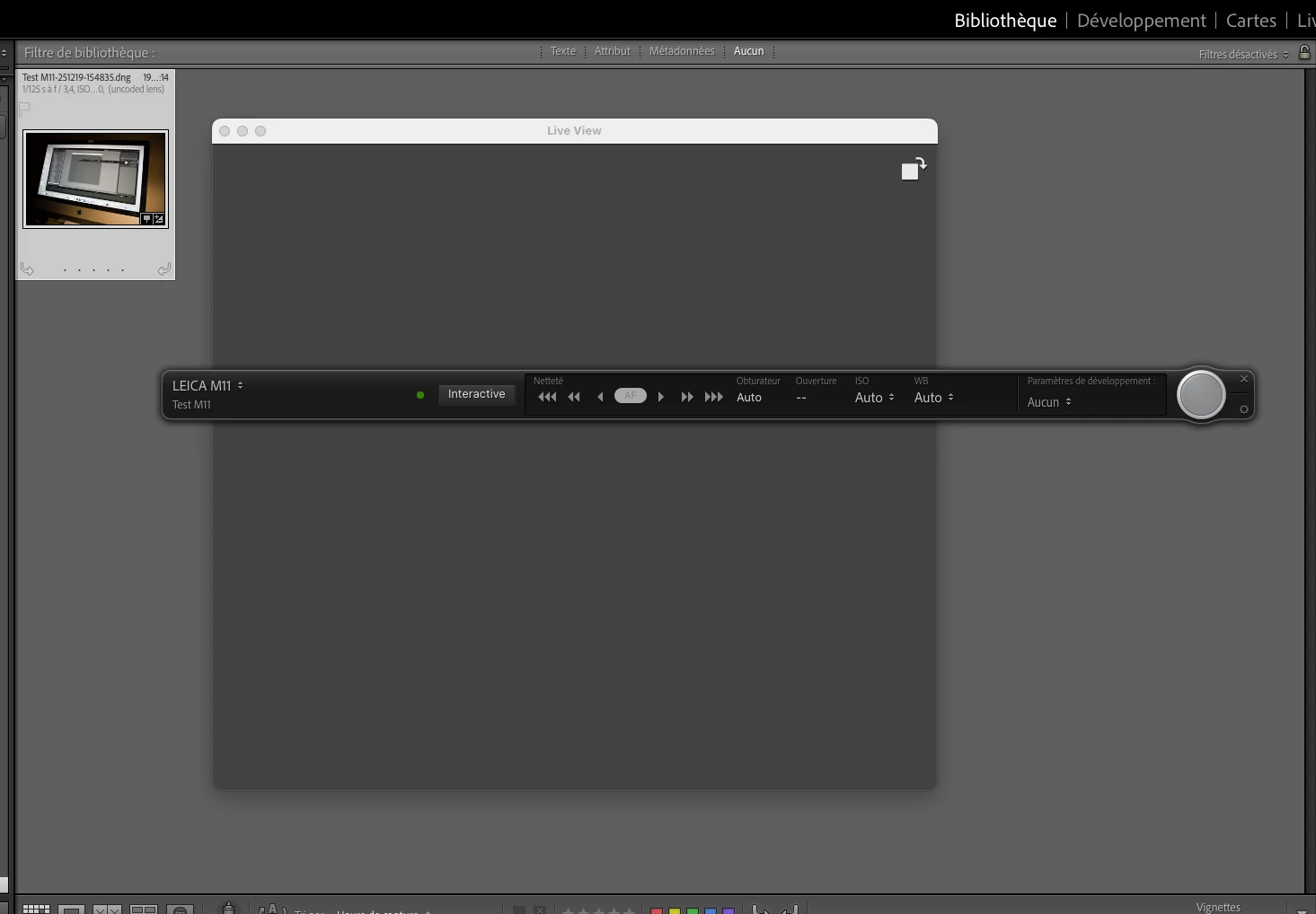Switch to the Bibliothèque module
This screenshot has height=914, width=1316.
coord(1005,21)
